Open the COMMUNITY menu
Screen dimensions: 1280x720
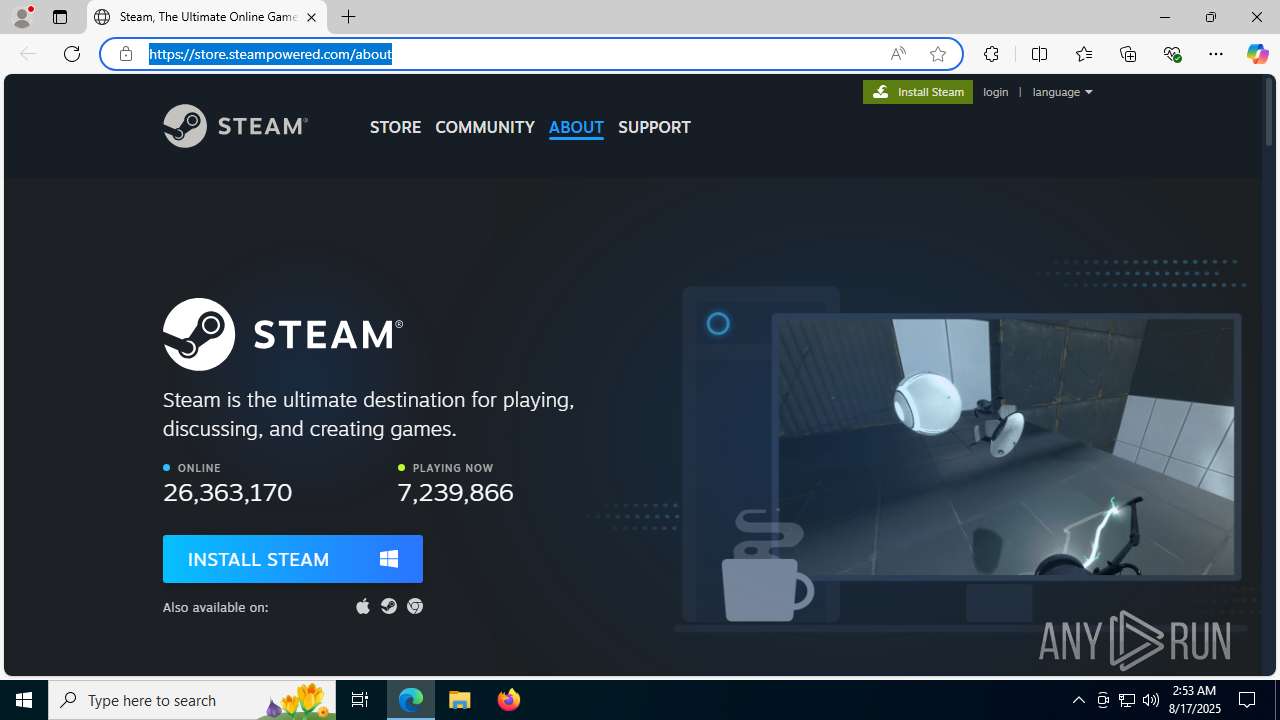485,127
